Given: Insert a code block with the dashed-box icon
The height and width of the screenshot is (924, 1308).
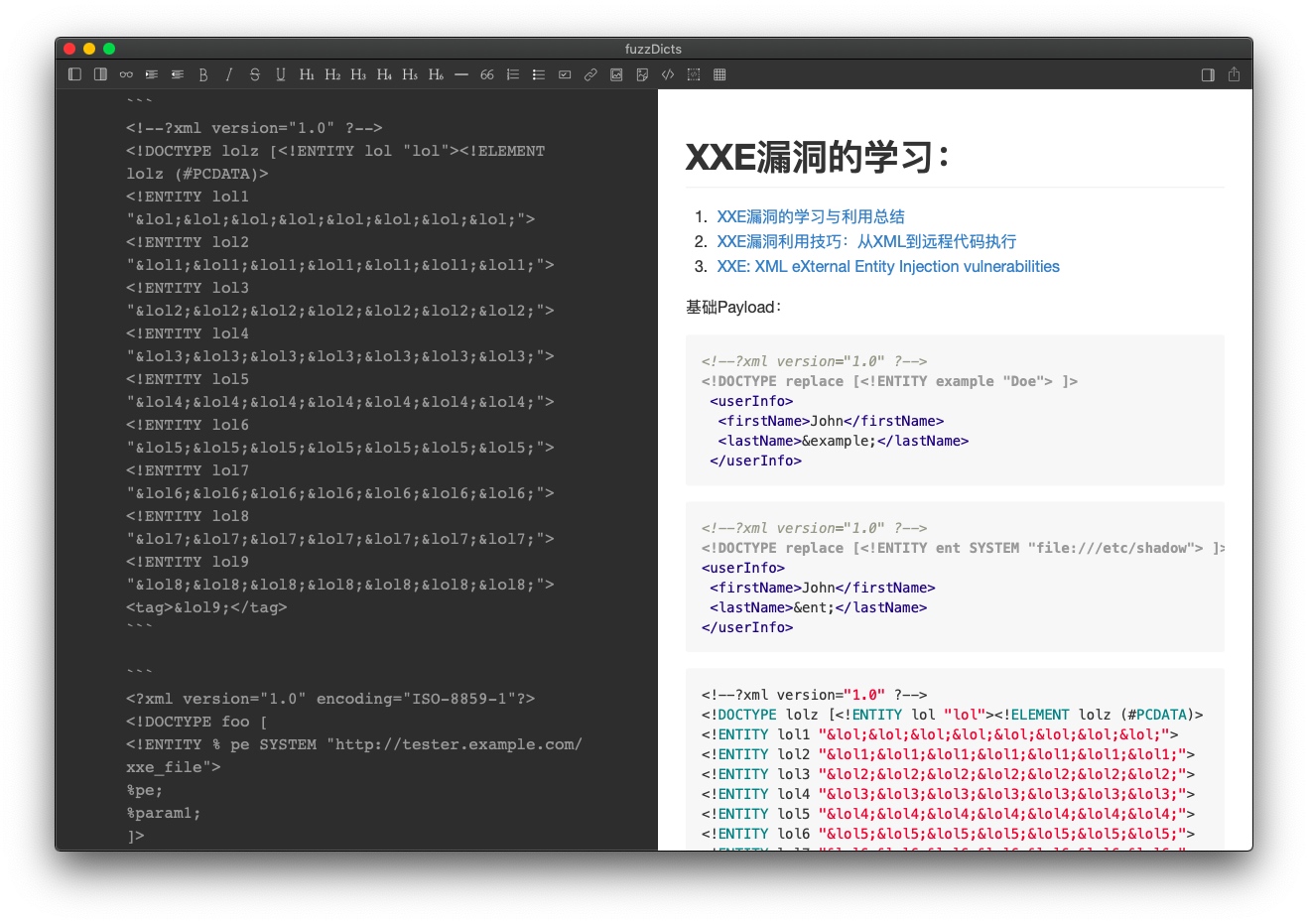Looking at the screenshot, I should click(694, 74).
